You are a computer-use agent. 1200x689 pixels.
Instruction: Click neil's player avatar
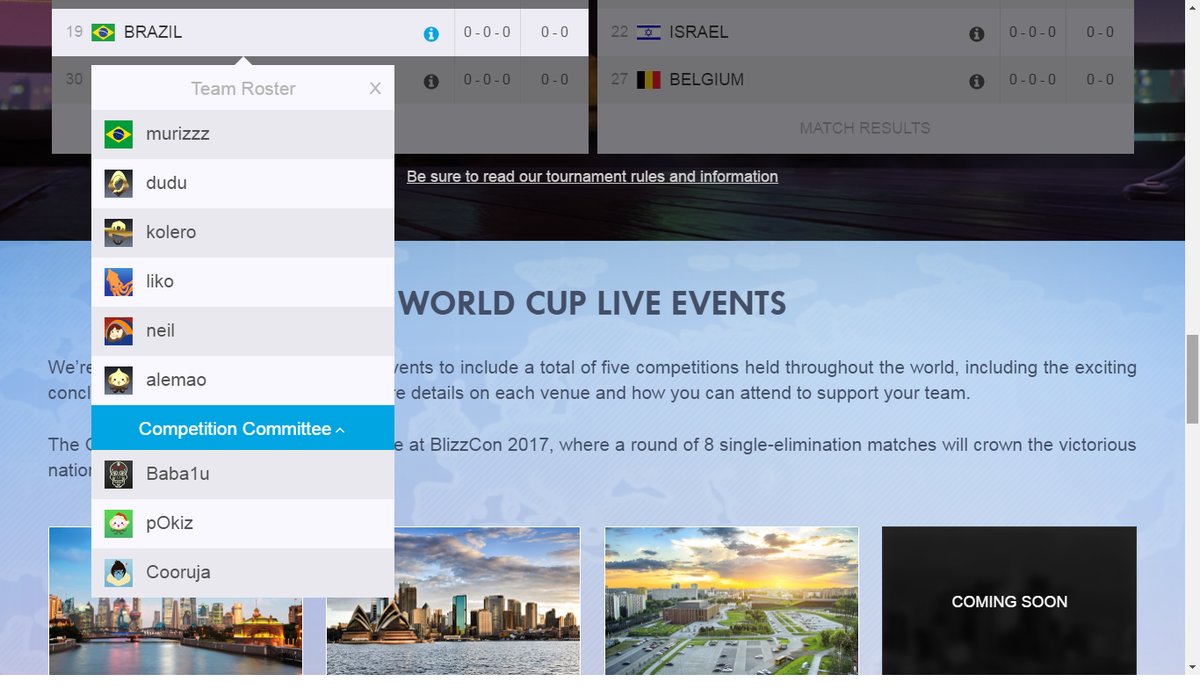(x=119, y=331)
